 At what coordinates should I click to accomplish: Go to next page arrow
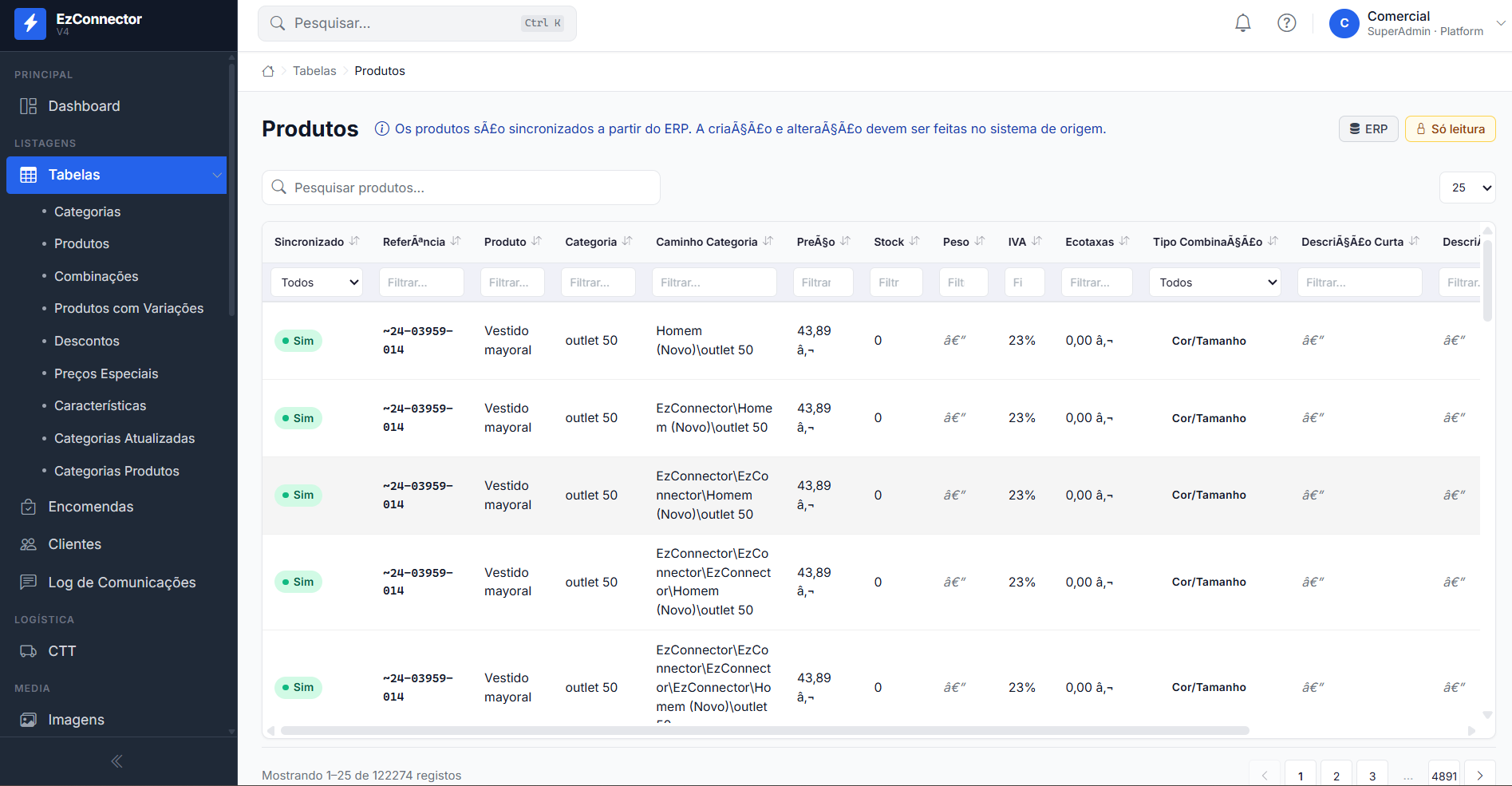(x=1480, y=776)
